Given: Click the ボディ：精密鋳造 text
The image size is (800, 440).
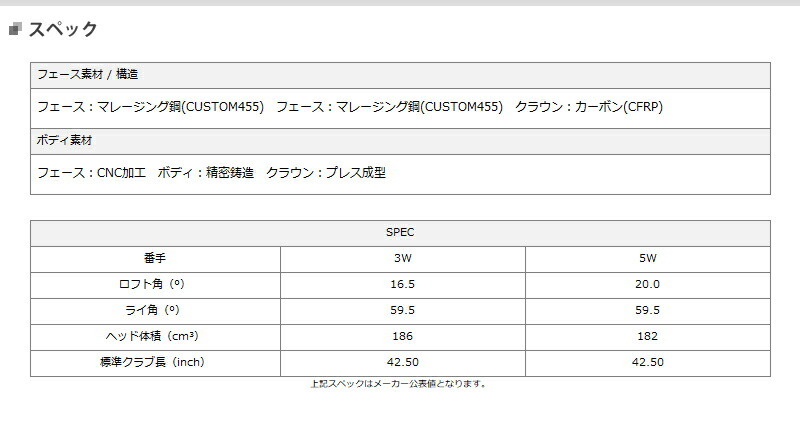Looking at the screenshot, I should (206, 173).
